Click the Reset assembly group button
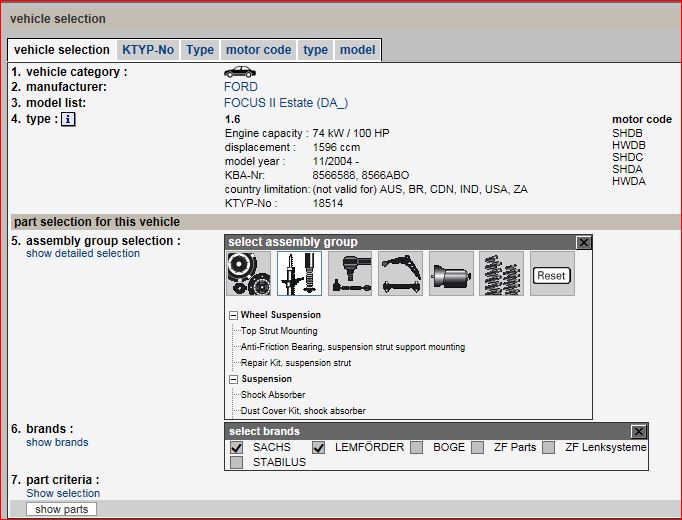This screenshot has width=682, height=520. (x=551, y=275)
